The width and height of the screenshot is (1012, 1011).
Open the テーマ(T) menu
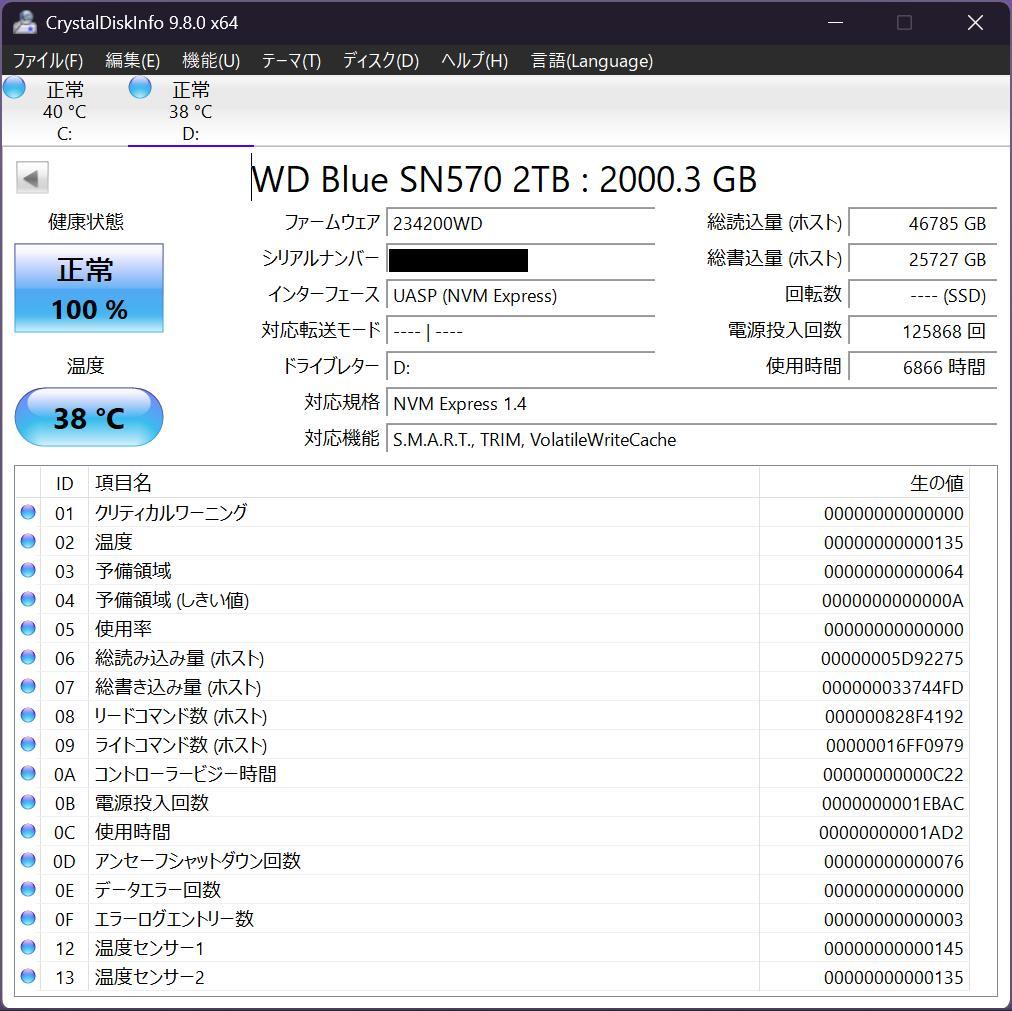pyautogui.click(x=291, y=61)
